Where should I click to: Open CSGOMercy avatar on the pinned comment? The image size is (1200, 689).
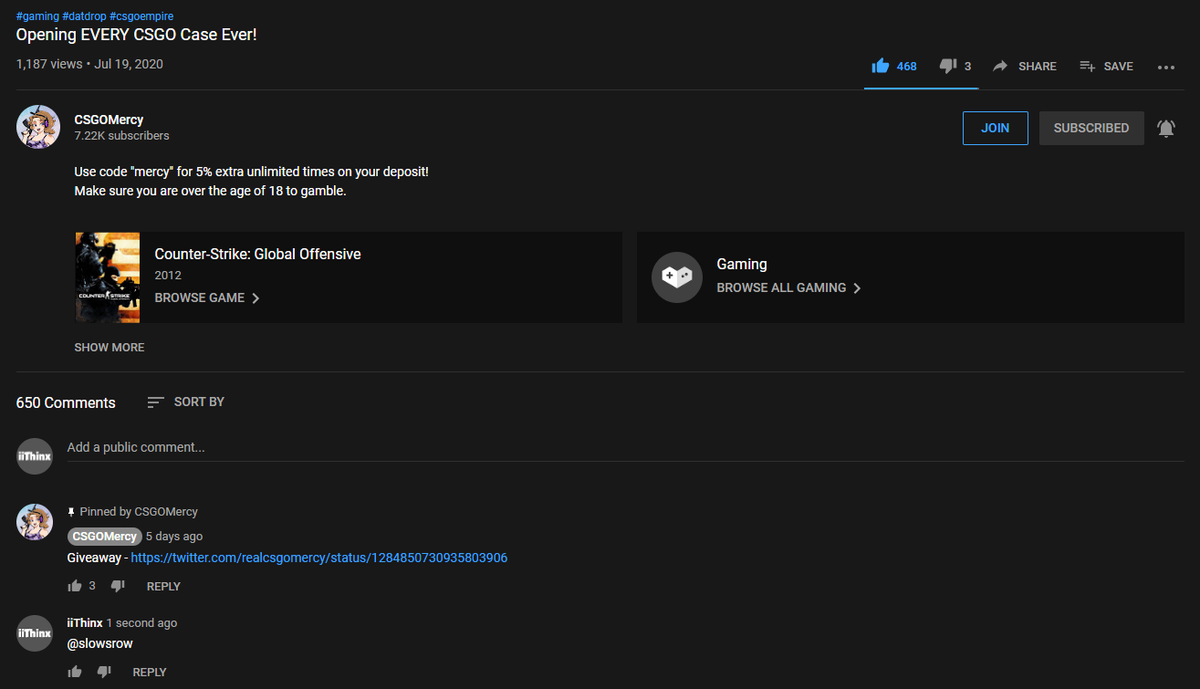pyautogui.click(x=34, y=522)
